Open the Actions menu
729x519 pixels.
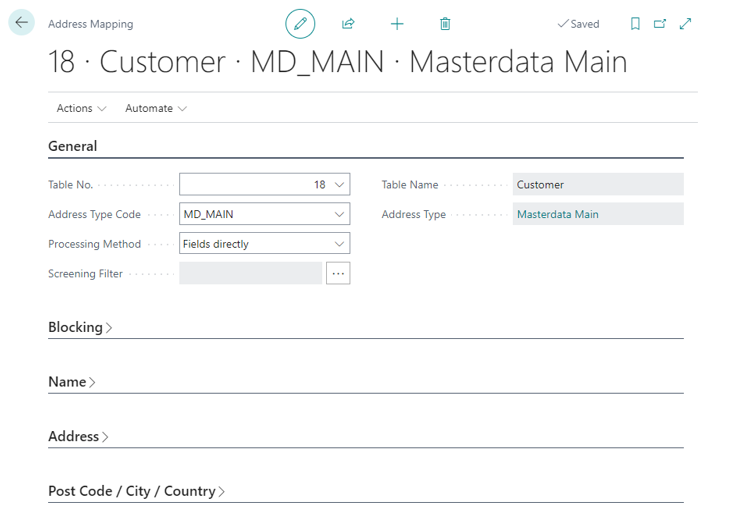(81, 108)
